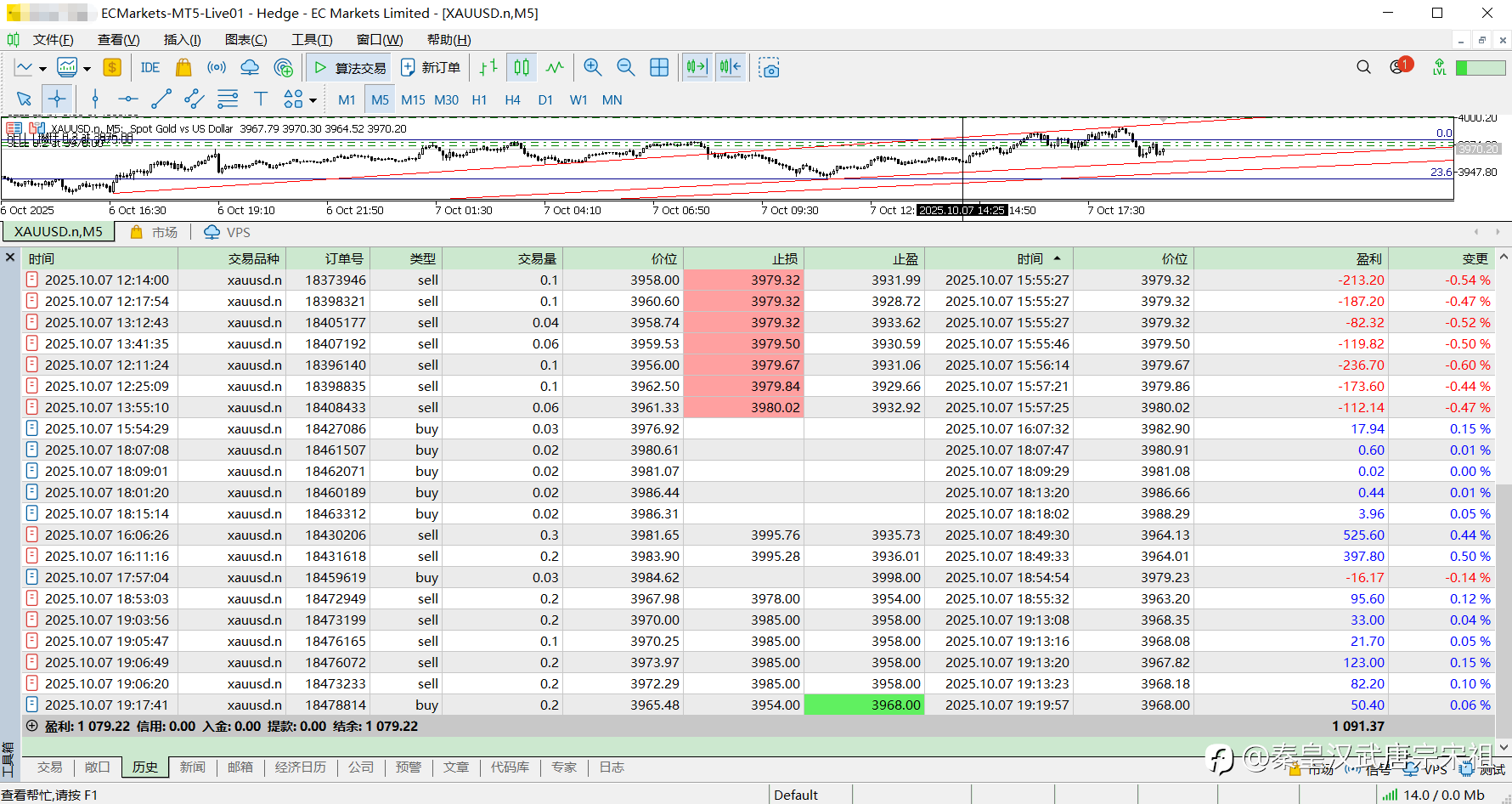Switch to the 交易 tab
Image resolution: width=1512 pixels, height=804 pixels.
pyautogui.click(x=50, y=767)
